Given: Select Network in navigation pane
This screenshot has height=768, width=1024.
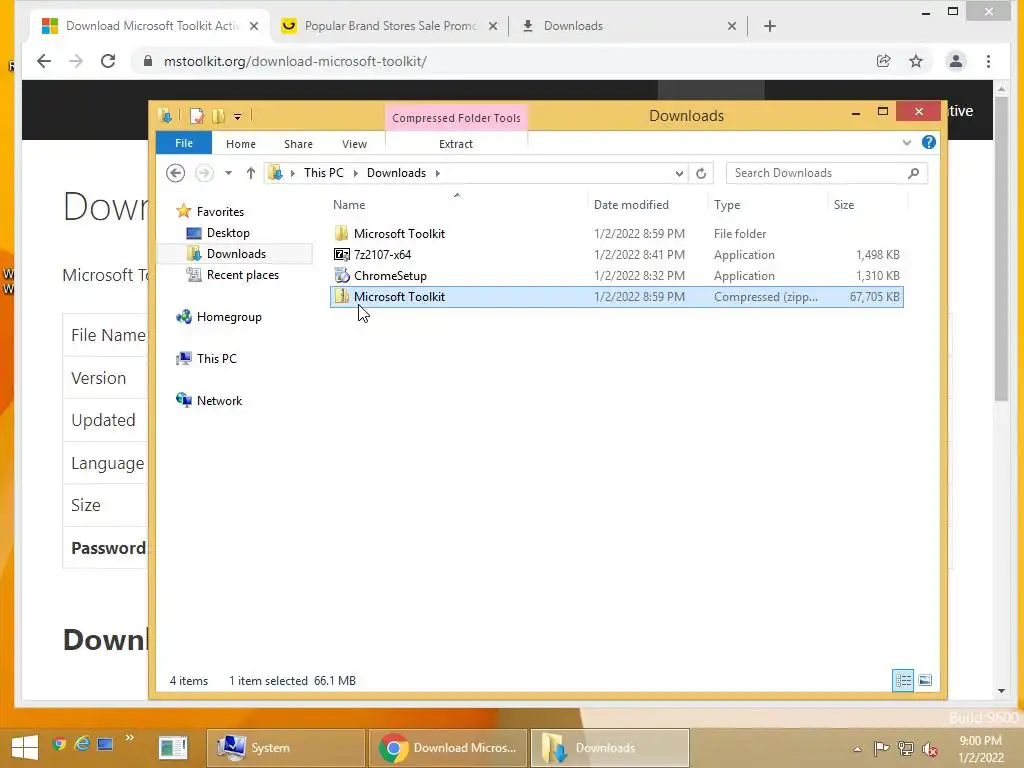Looking at the screenshot, I should pos(219,401).
